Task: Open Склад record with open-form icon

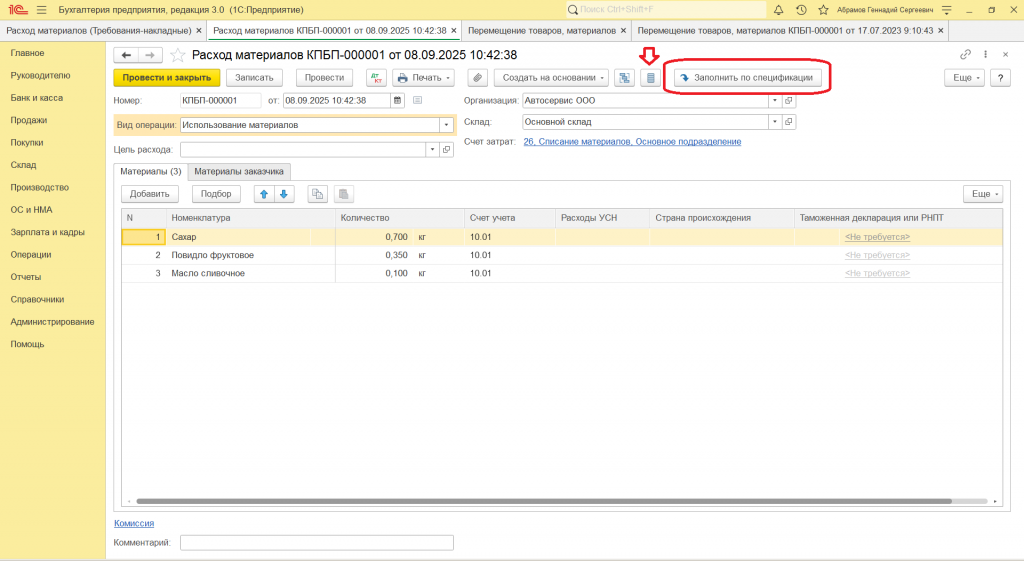Action: pos(789,122)
